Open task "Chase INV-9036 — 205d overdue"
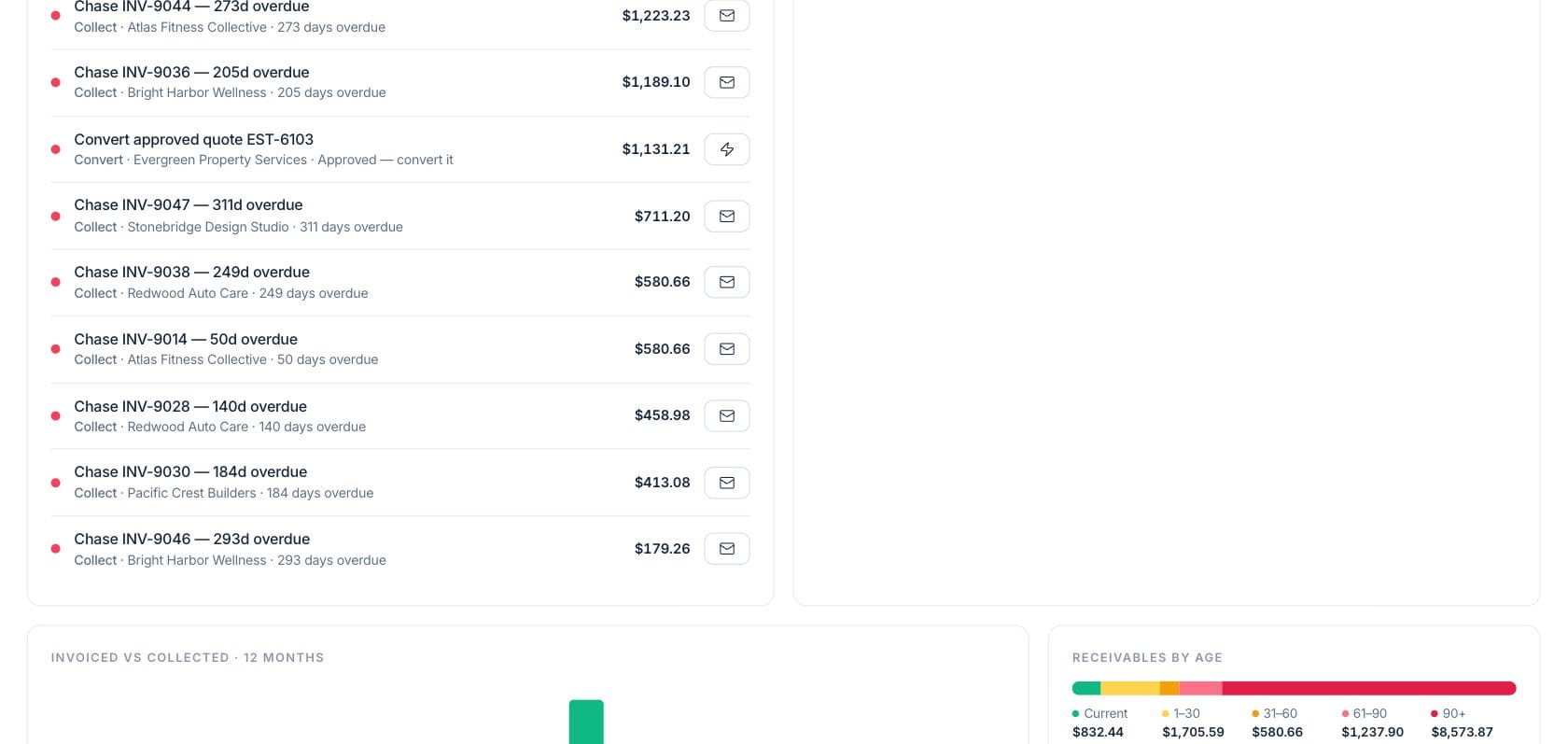1568x744 pixels. pyautogui.click(x=191, y=72)
